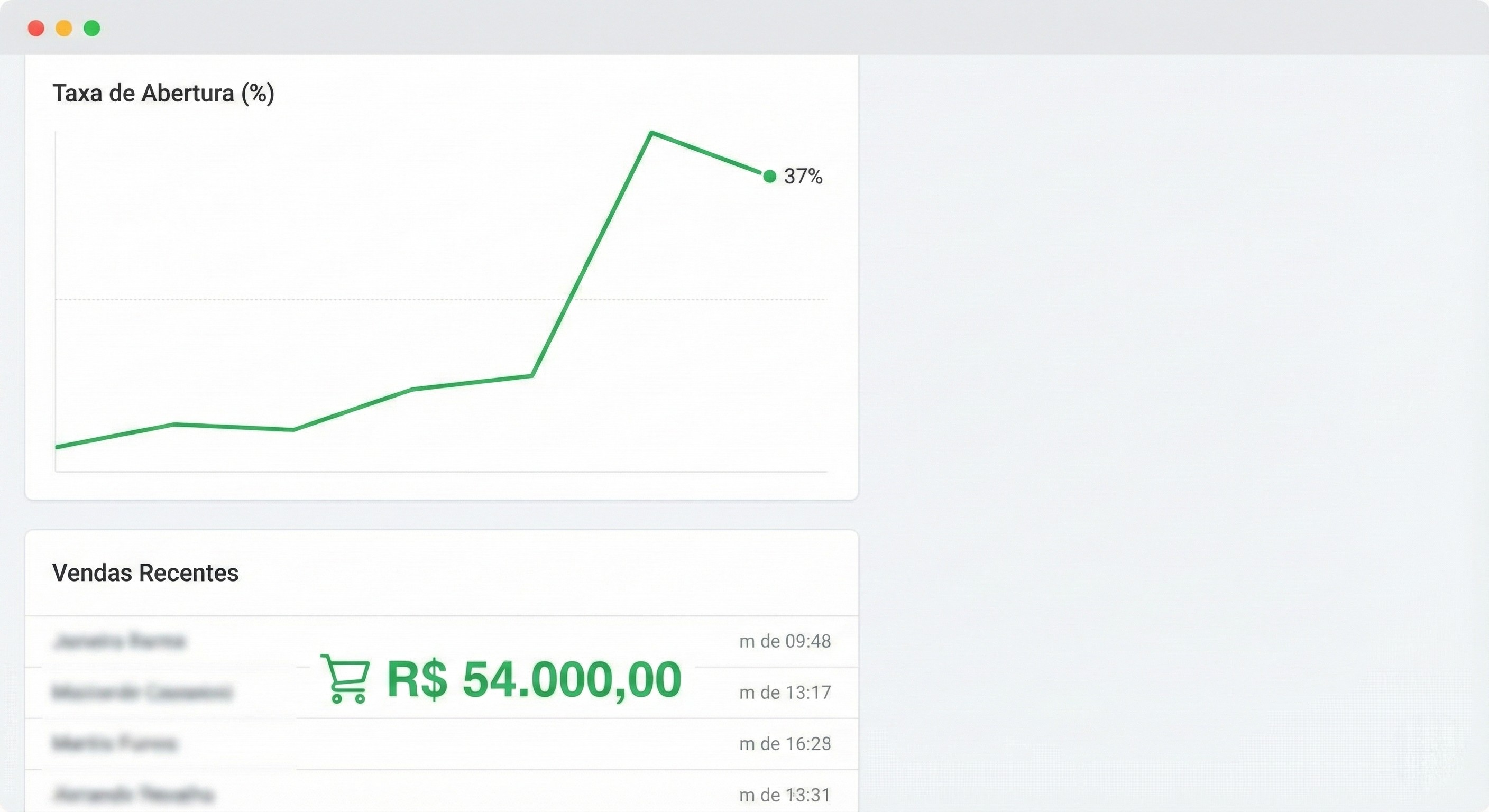Open the Vendas Recentes section header
The height and width of the screenshot is (812, 1489).
pyautogui.click(x=145, y=573)
